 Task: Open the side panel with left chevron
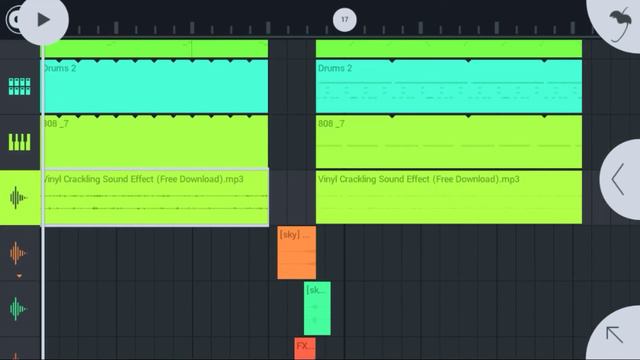(619, 180)
